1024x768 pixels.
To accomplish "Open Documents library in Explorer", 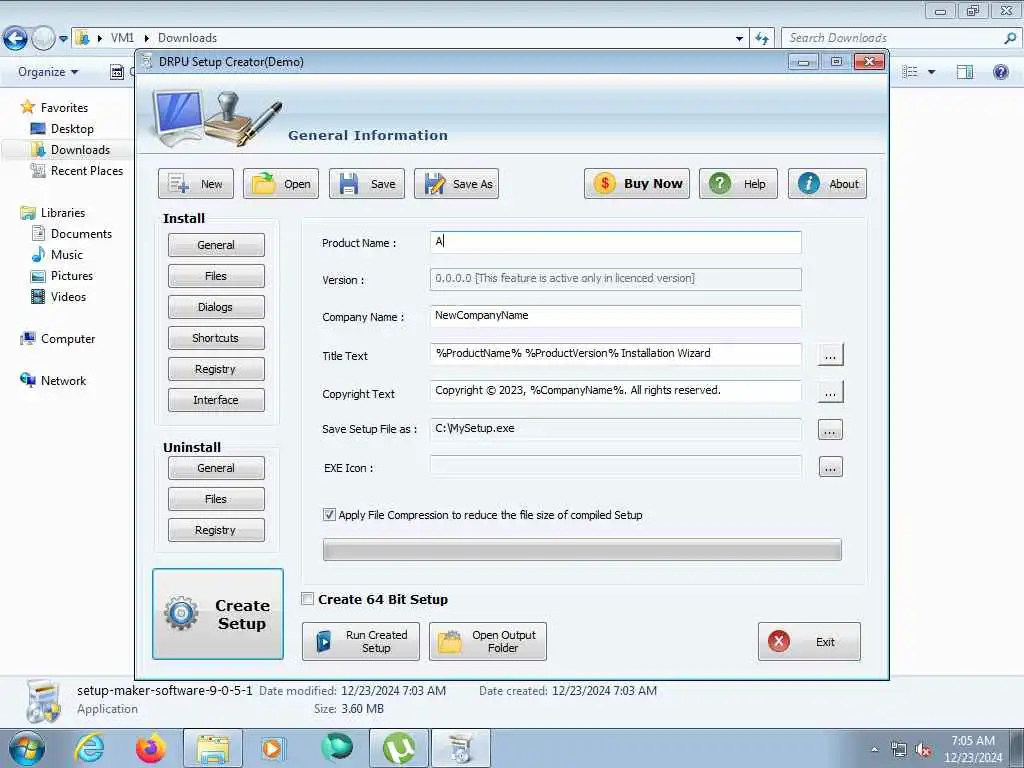I will (72, 234).
